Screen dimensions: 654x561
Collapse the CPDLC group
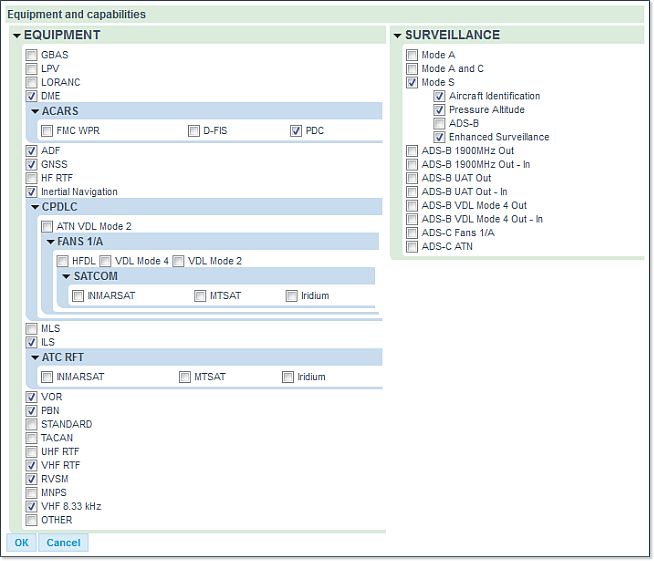[35, 207]
